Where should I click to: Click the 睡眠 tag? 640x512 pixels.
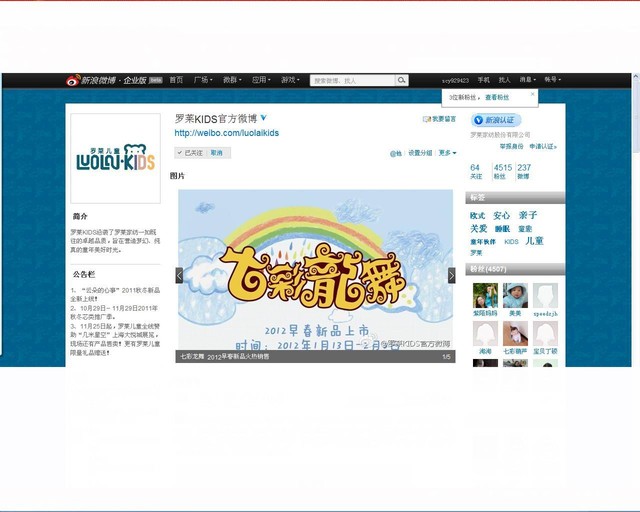(502, 229)
